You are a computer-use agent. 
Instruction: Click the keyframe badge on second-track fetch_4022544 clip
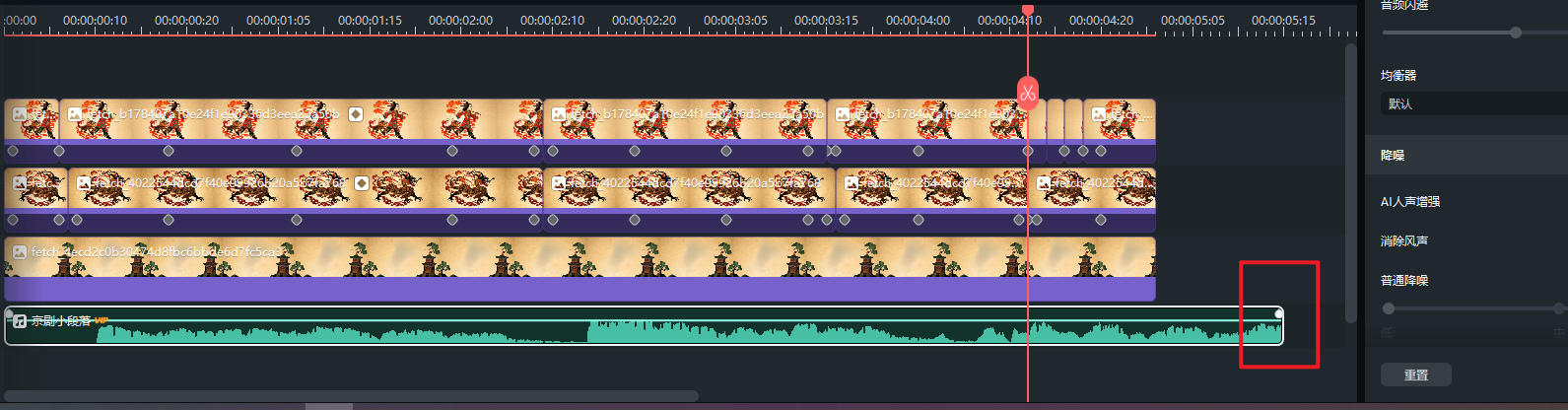tap(362, 183)
